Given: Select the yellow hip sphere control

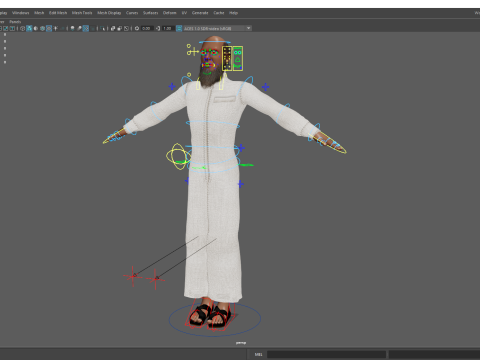Looking at the screenshot, I should coord(178,156).
